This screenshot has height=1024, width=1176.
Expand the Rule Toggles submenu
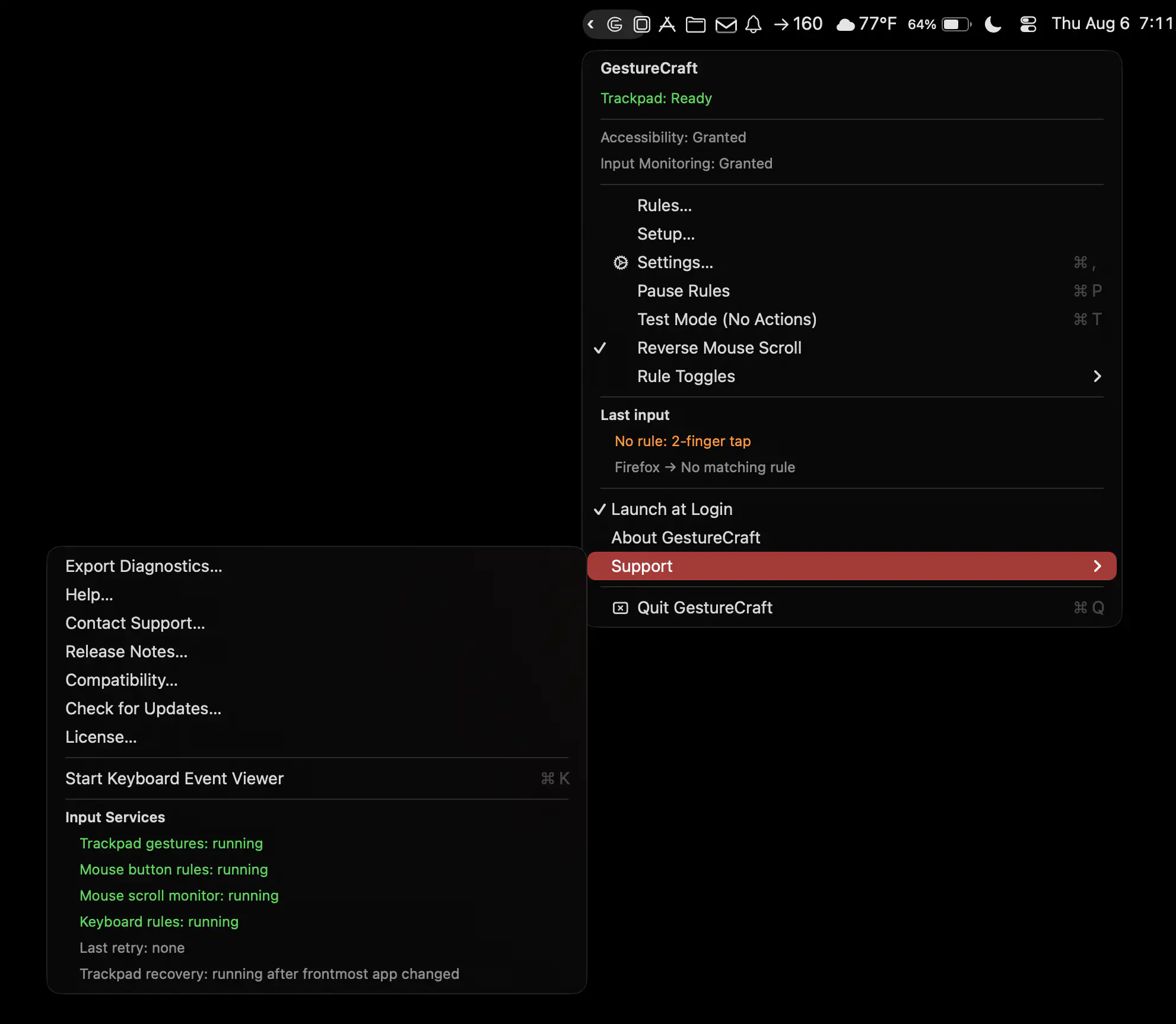tap(852, 376)
